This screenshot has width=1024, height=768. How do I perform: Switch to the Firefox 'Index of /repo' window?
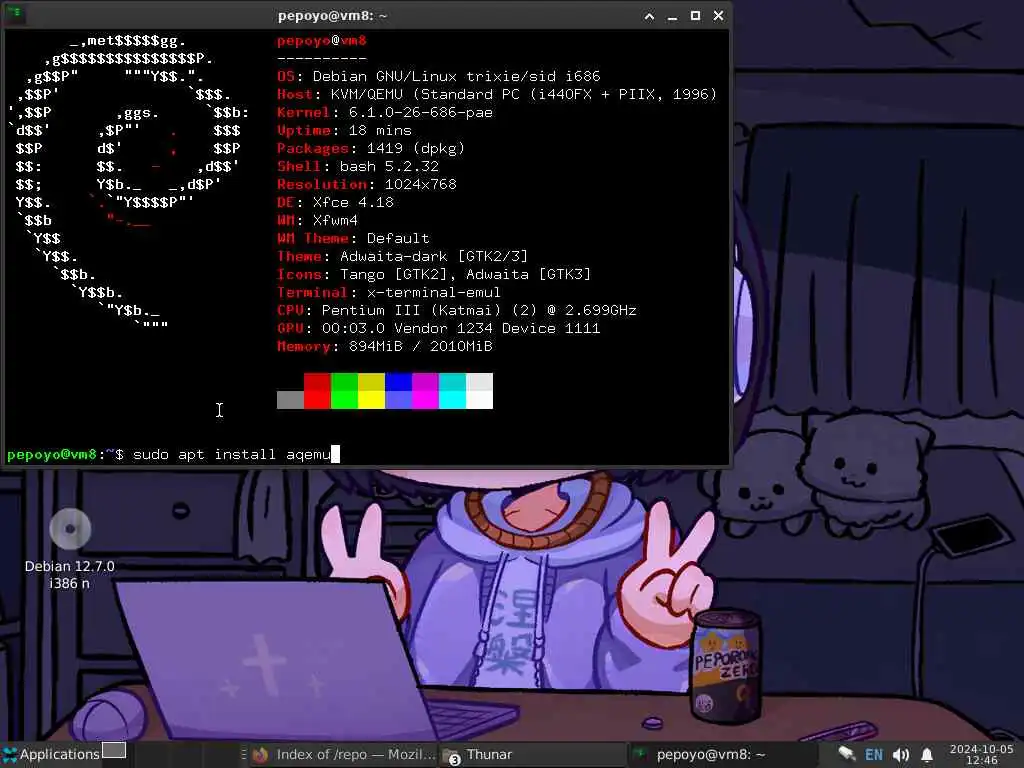pyautogui.click(x=344, y=755)
